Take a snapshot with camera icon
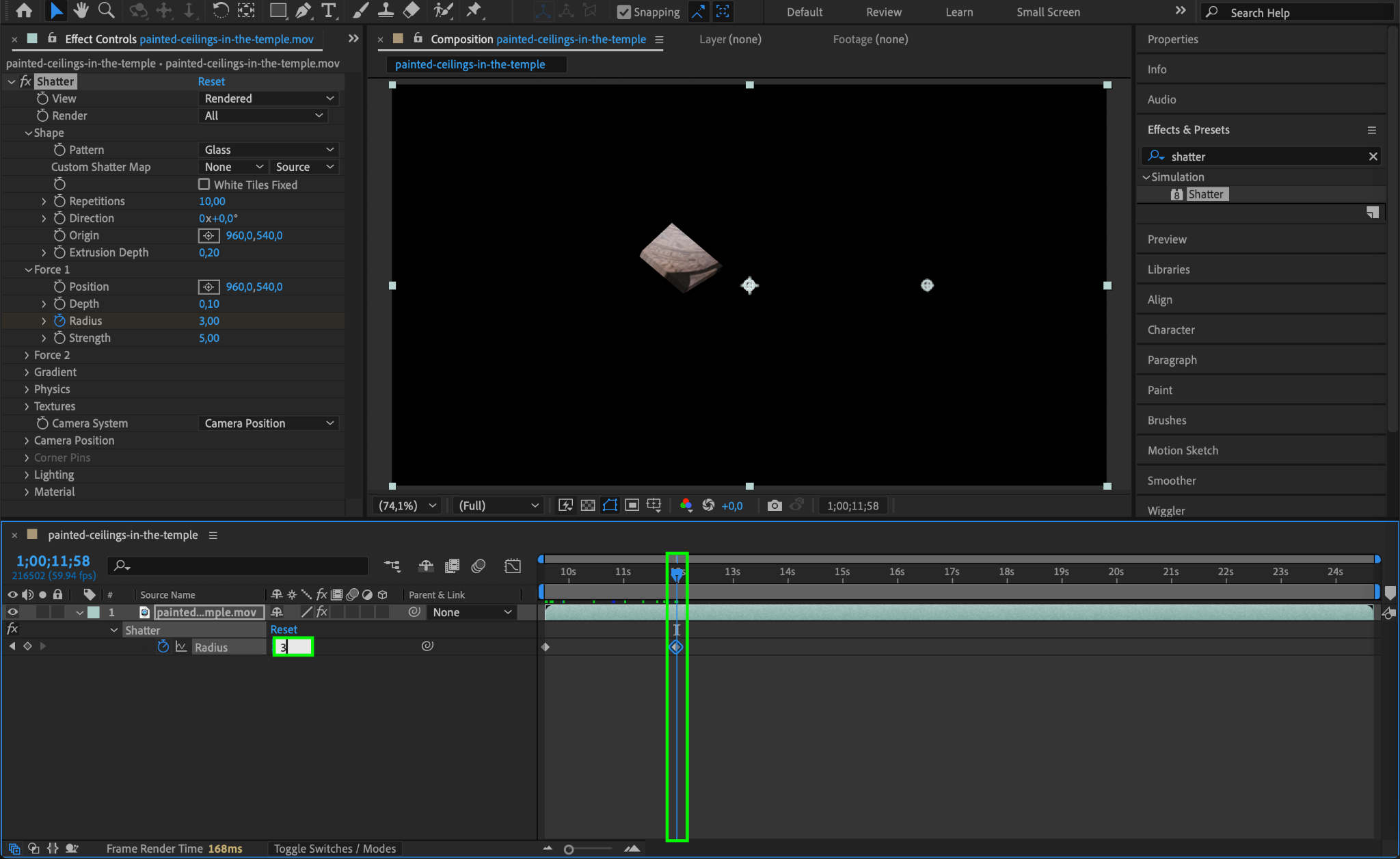The height and width of the screenshot is (859, 1400). (x=774, y=505)
